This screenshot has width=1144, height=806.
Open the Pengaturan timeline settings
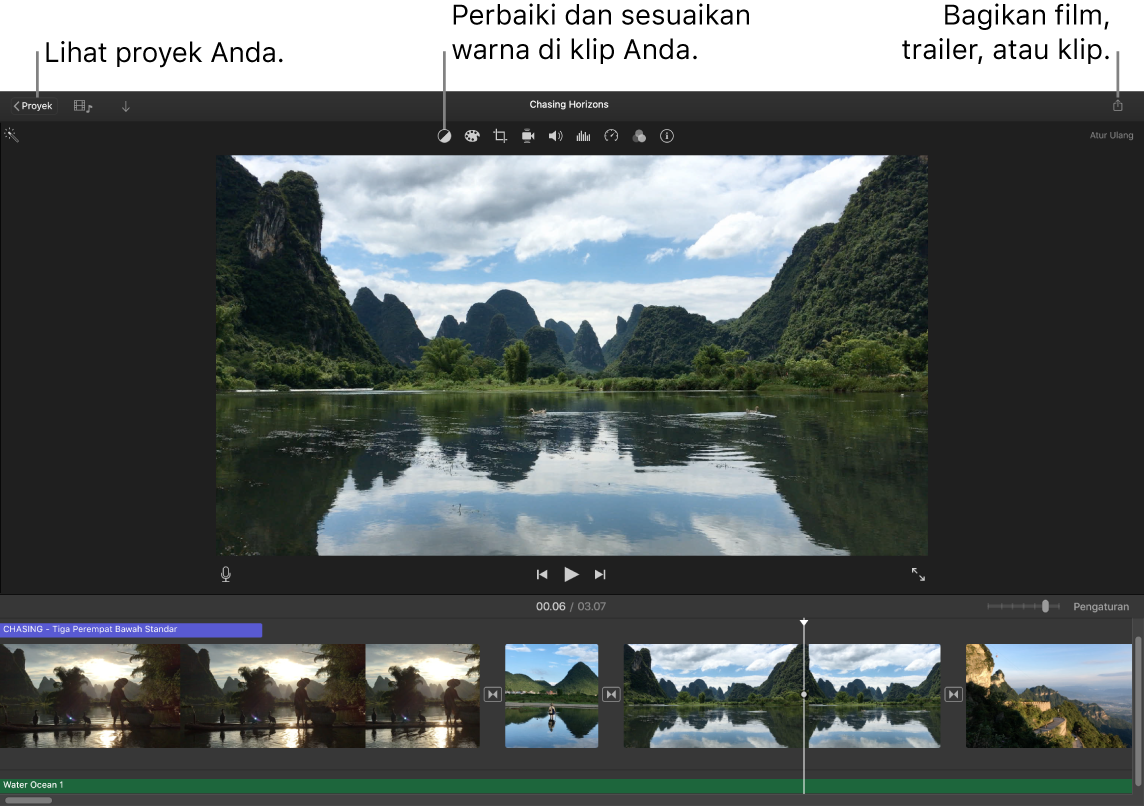click(x=1101, y=606)
